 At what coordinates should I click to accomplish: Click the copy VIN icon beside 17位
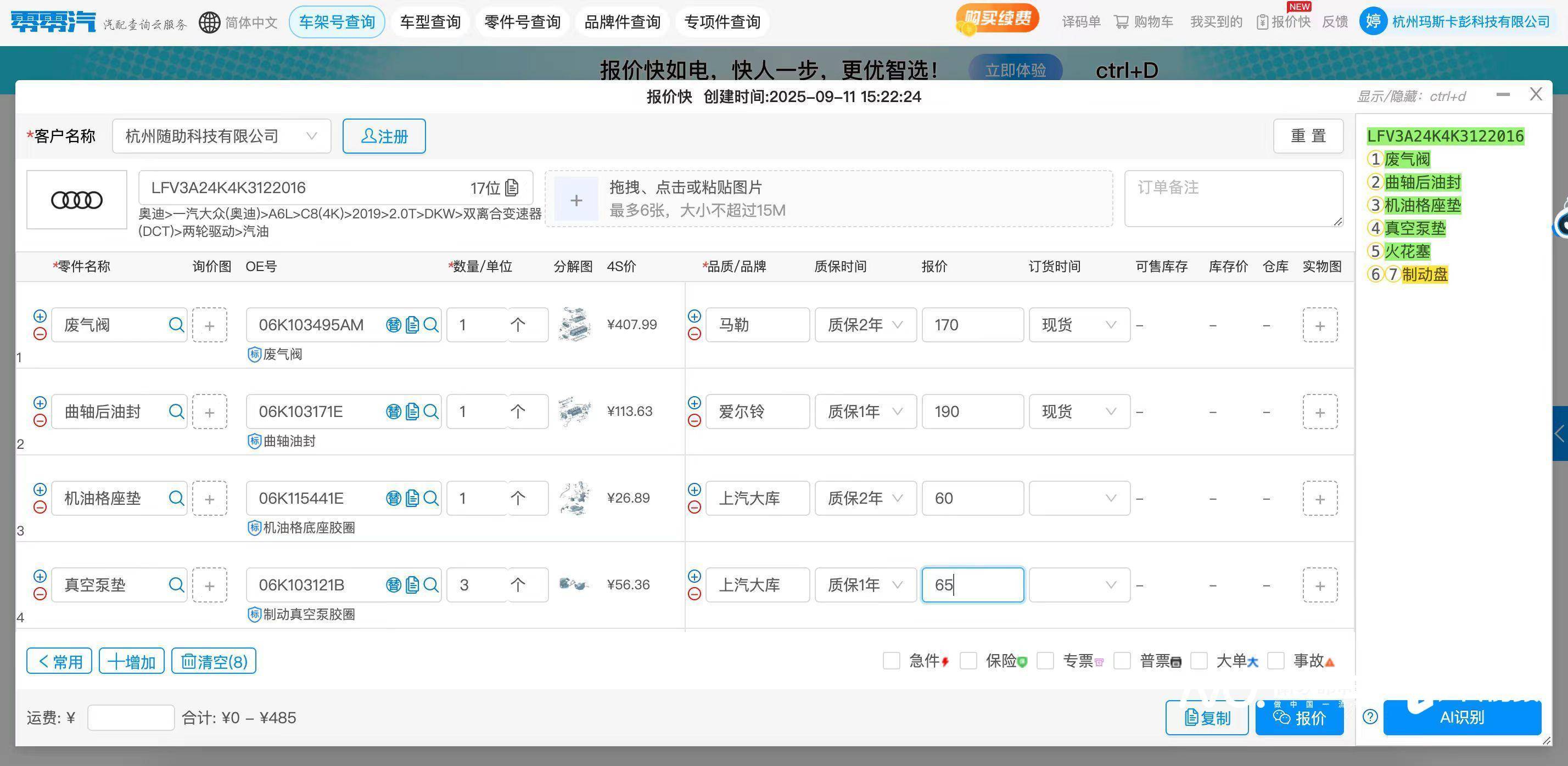(512, 188)
